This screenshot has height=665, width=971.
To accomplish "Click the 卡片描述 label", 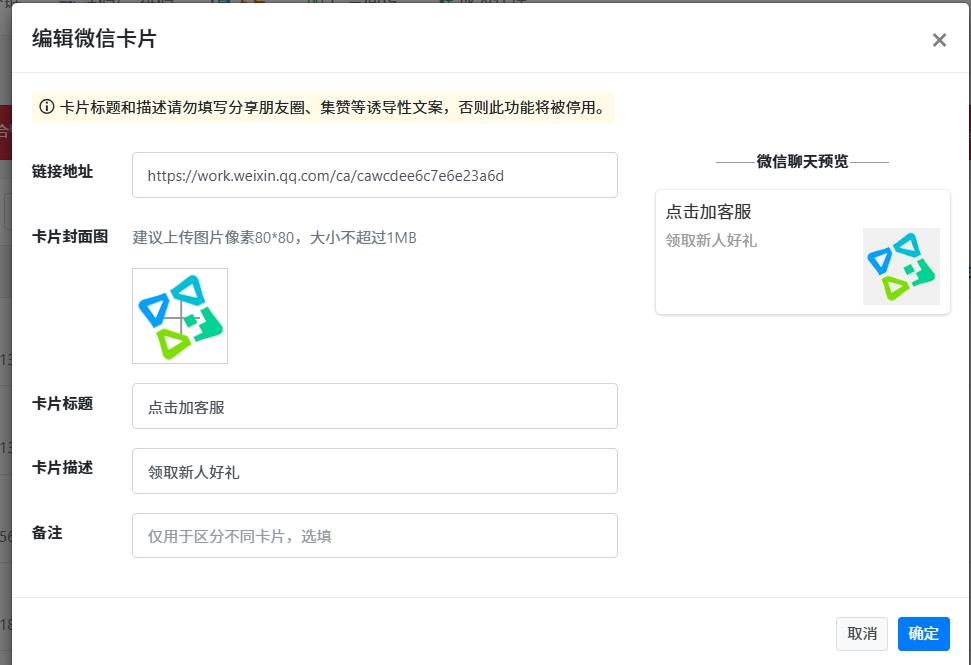I will [62, 467].
